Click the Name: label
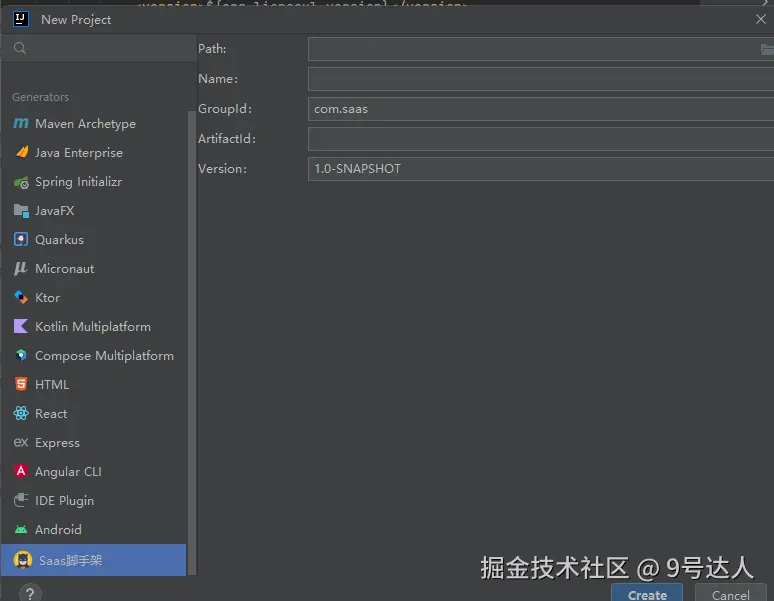This screenshot has height=601, width=774. 218,79
